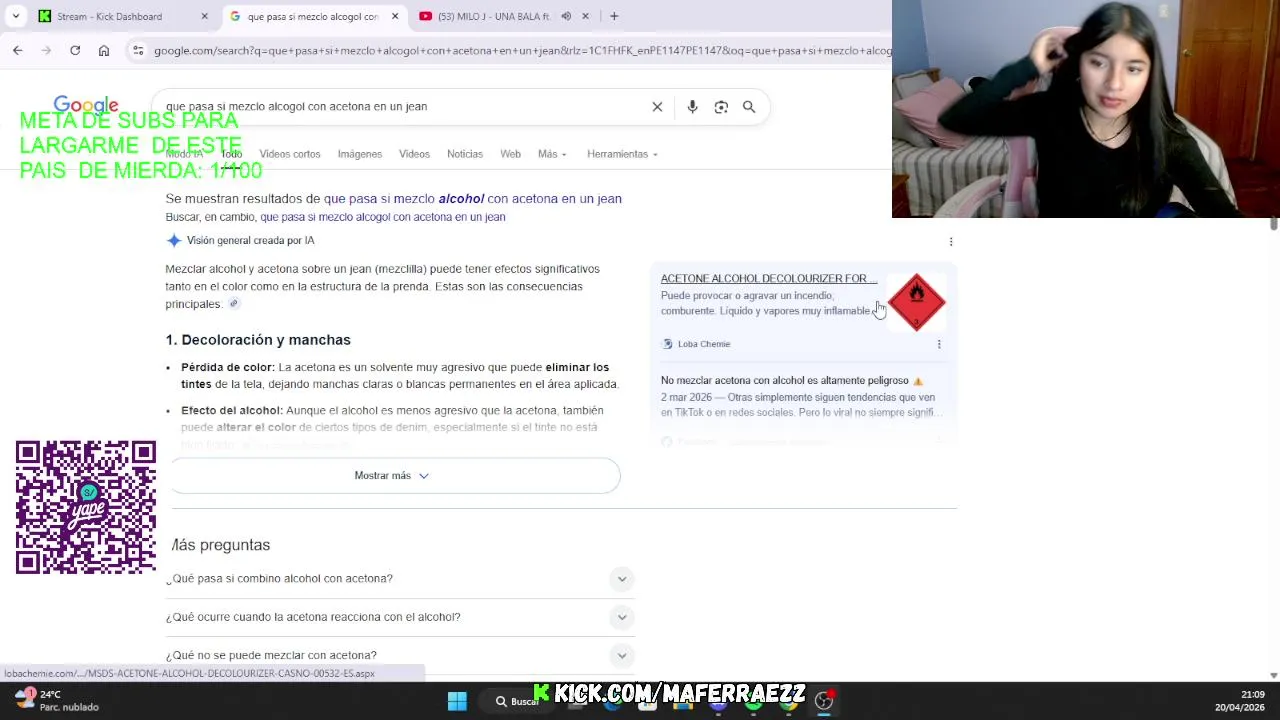Click the '1. Decoloración y manchas' heading

[x=258, y=340]
